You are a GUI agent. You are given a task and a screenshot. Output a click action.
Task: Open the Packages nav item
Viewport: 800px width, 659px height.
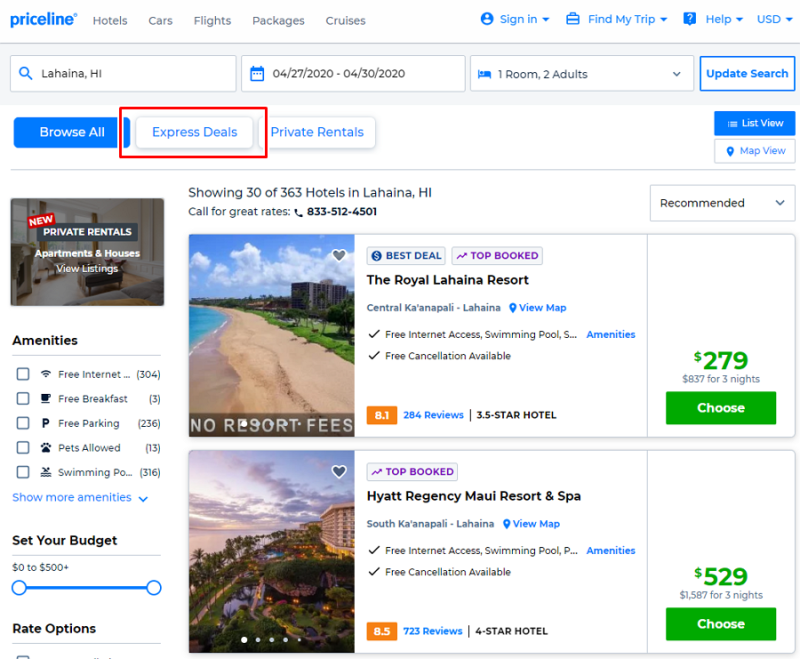point(278,20)
